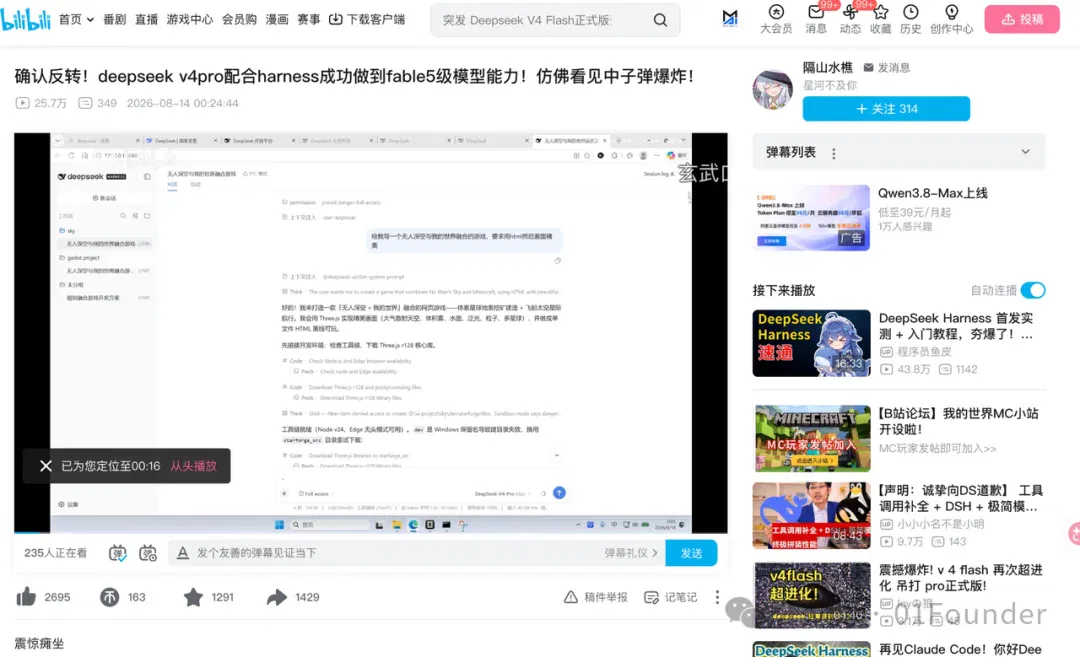1080x657 pixels.
Task: Click 235人正在看 viewer count
Action: tap(56, 553)
